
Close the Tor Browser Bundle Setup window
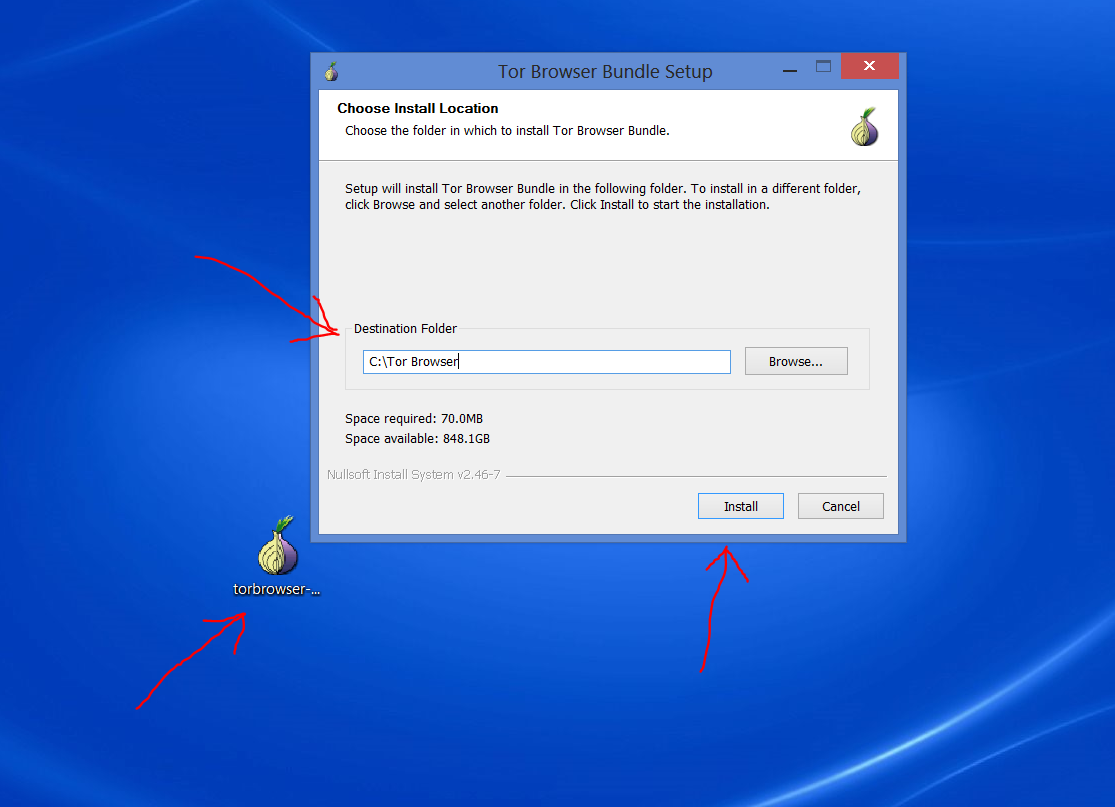point(870,66)
